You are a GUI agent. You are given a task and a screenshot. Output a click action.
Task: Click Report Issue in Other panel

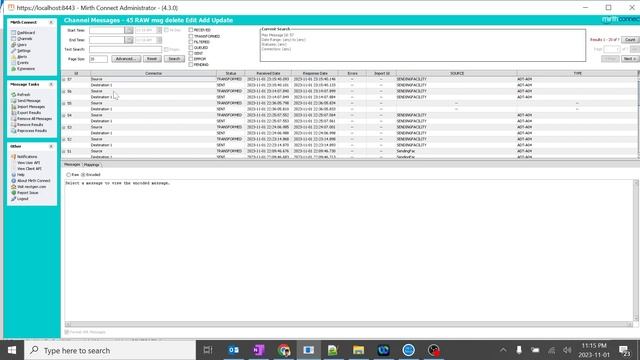[27, 193]
